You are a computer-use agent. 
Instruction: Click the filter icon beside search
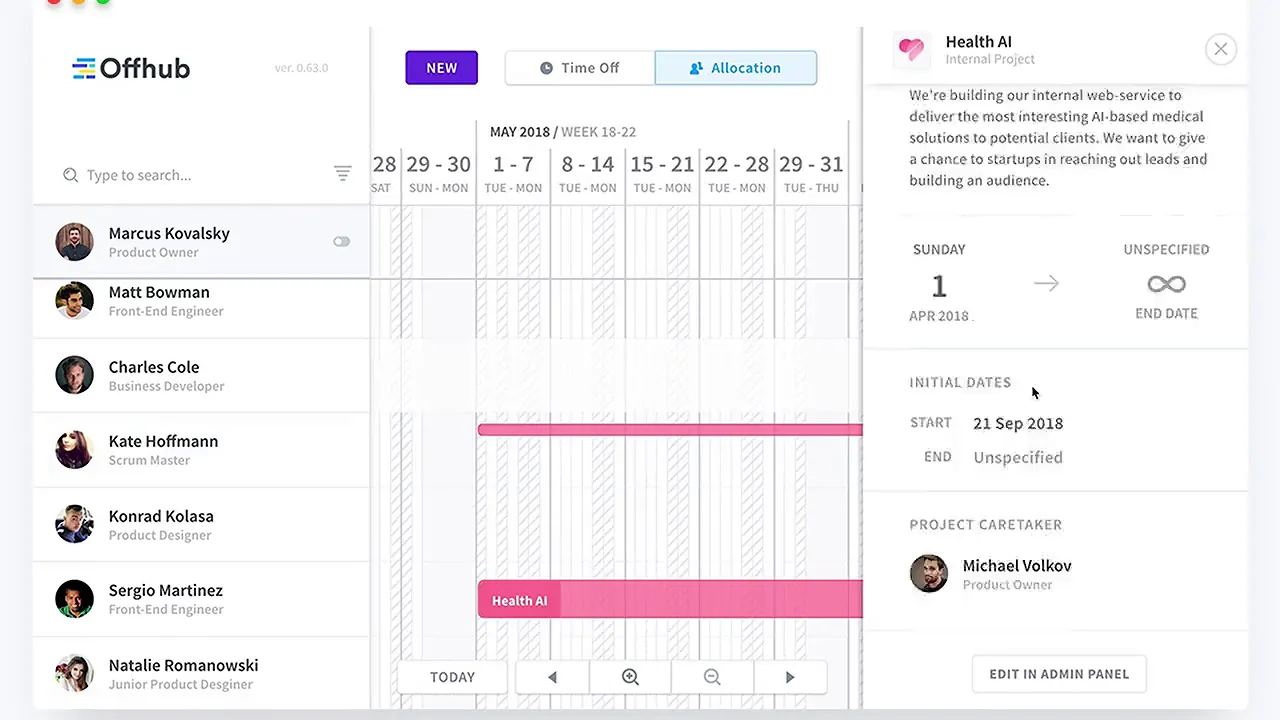(x=342, y=174)
